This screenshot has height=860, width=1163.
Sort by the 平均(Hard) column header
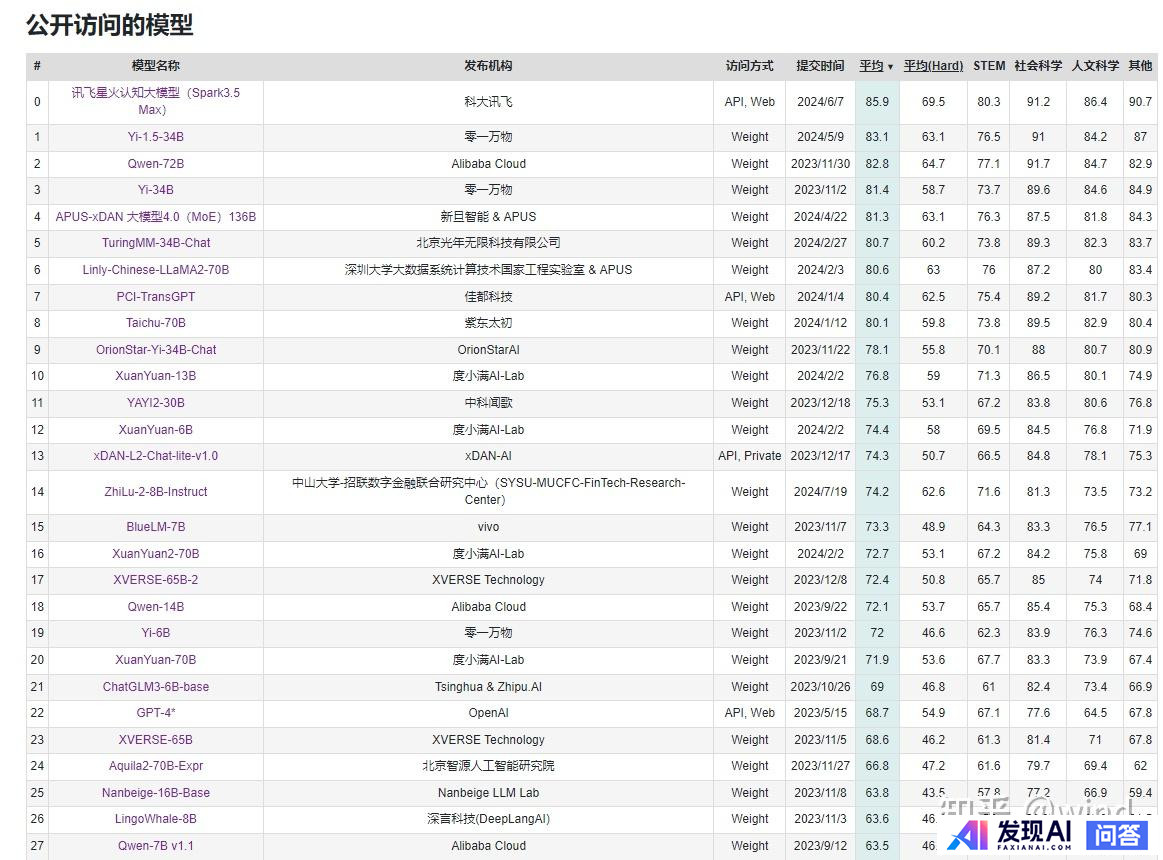[933, 66]
